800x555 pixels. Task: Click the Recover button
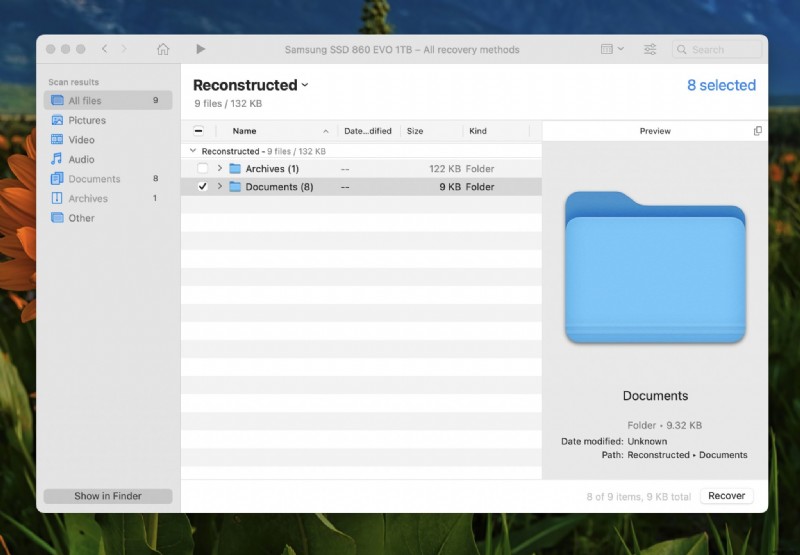pyautogui.click(x=727, y=496)
